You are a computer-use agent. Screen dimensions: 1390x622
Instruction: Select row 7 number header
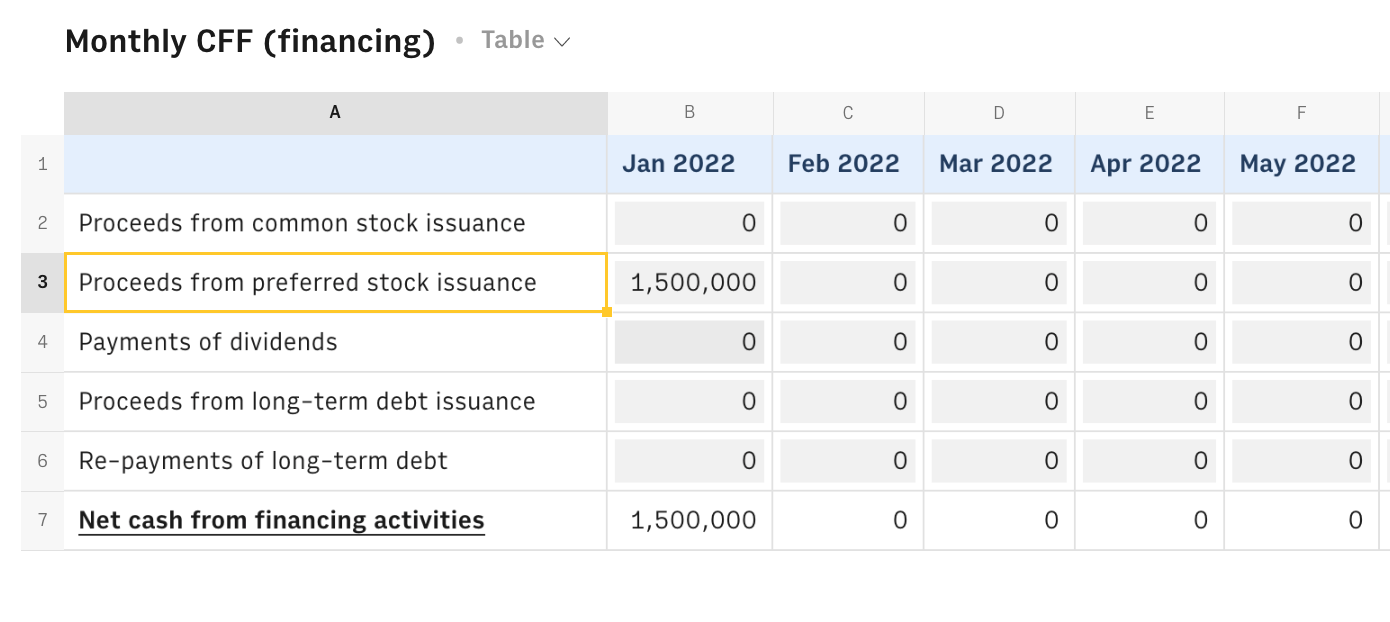tap(42, 520)
